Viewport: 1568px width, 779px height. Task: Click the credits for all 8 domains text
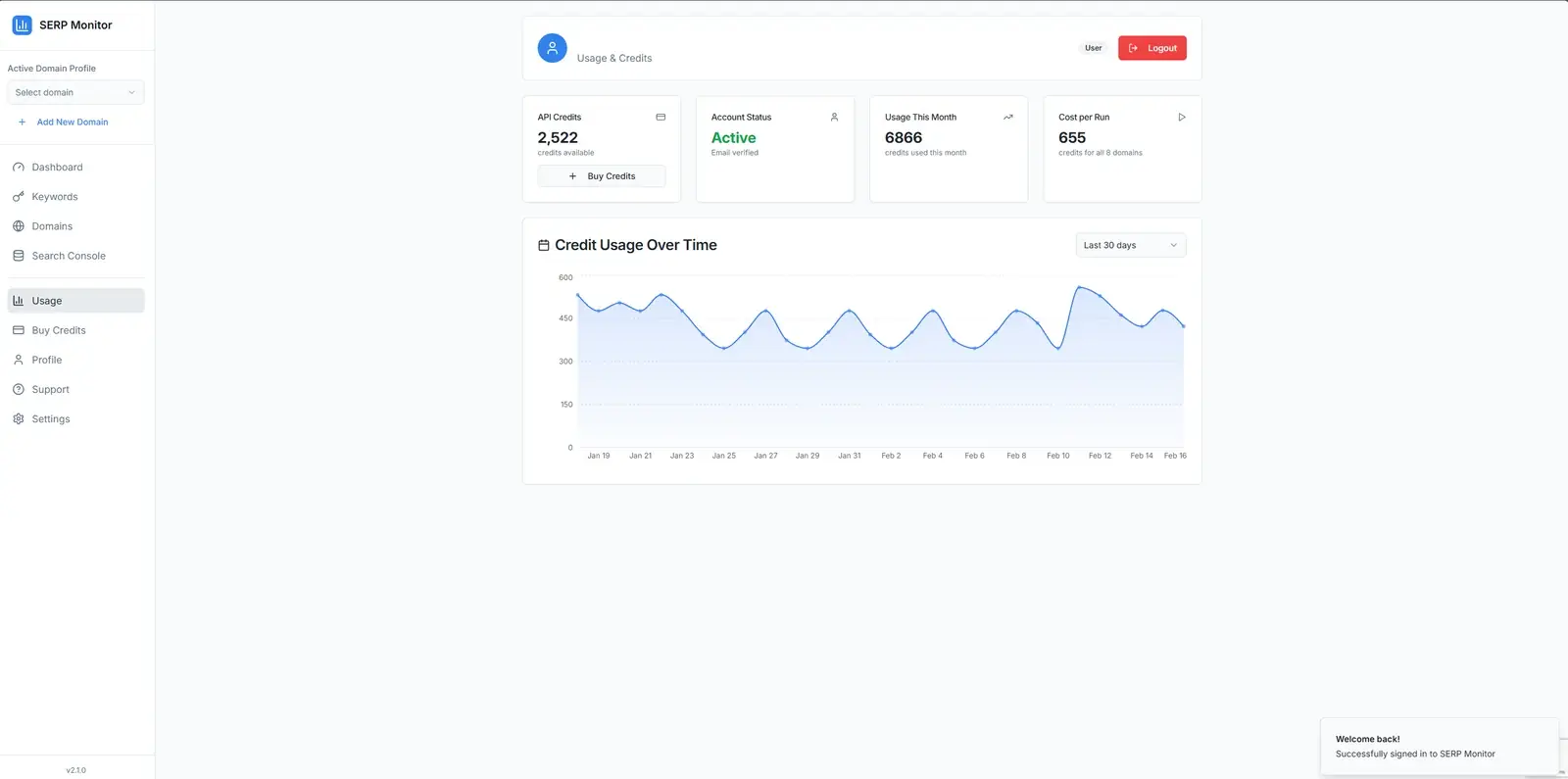point(1101,153)
